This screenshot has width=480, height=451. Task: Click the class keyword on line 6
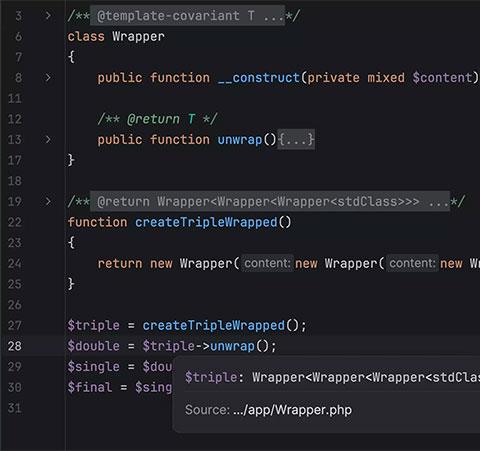click(x=86, y=37)
